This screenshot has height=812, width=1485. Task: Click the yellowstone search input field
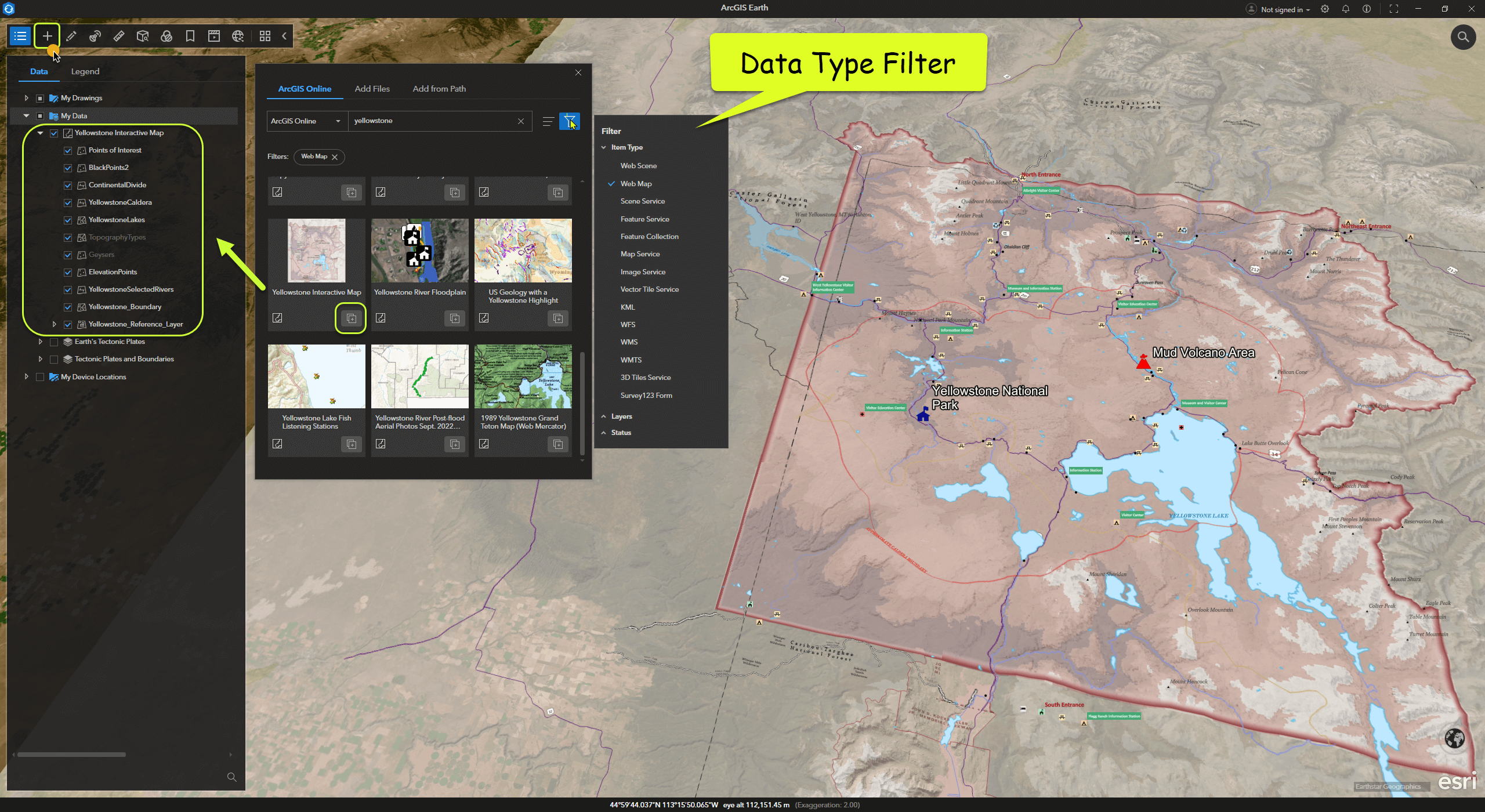(x=432, y=121)
